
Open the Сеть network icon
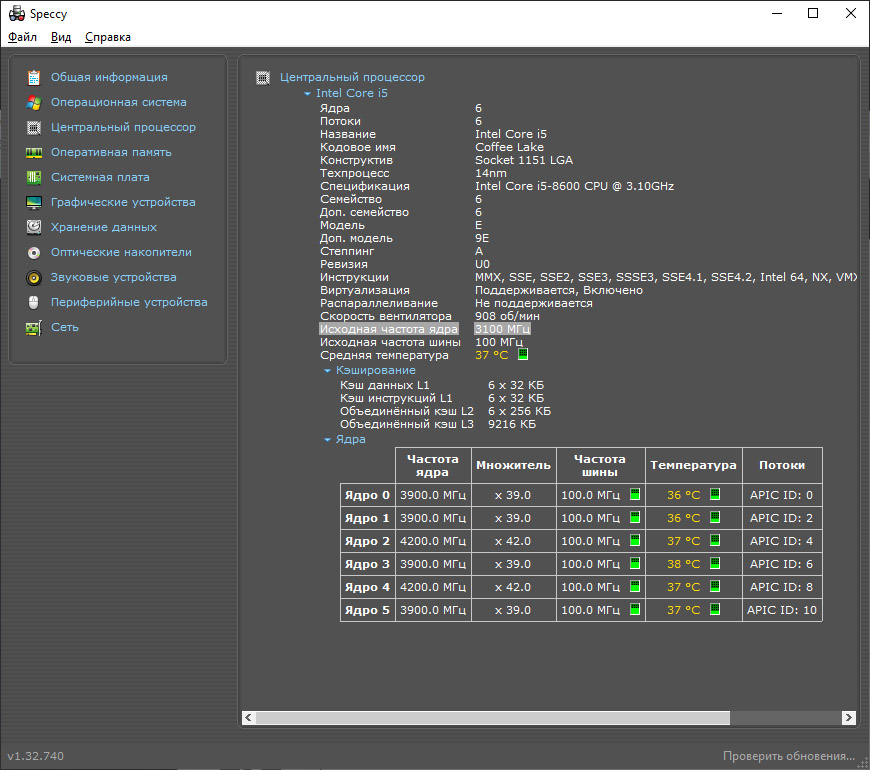pyautogui.click(x=34, y=327)
